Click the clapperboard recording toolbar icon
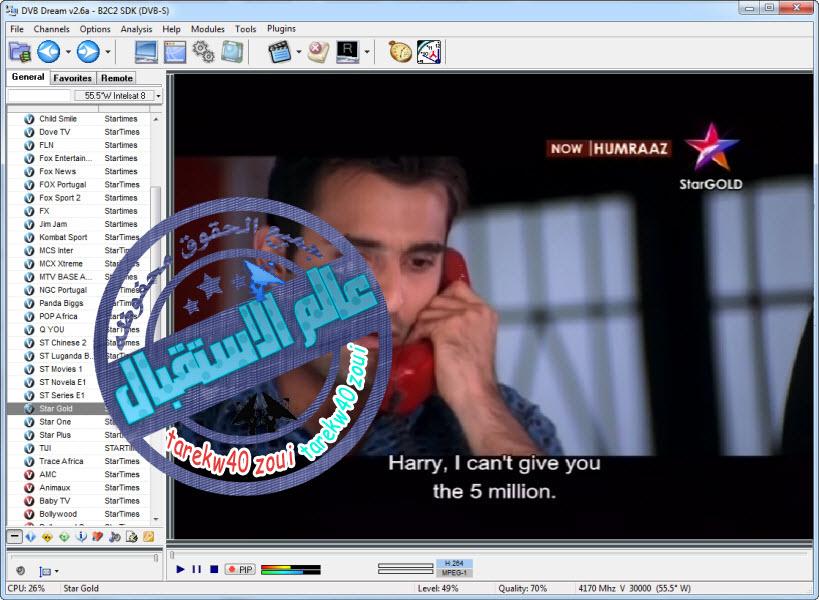819x600 pixels. (x=279, y=52)
